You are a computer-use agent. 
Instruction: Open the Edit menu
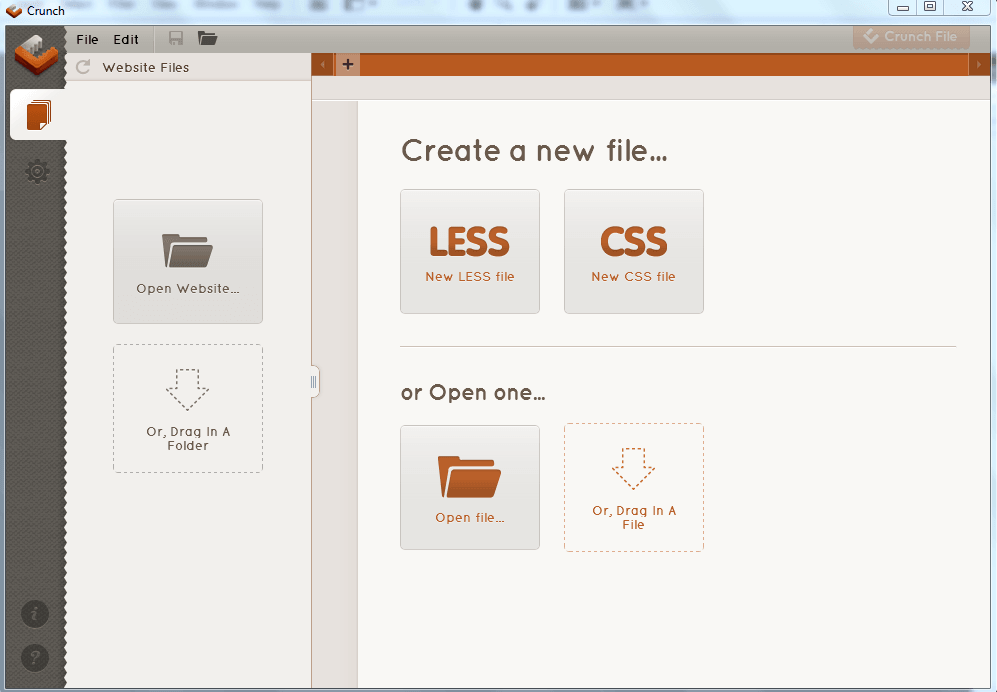pyautogui.click(x=126, y=40)
